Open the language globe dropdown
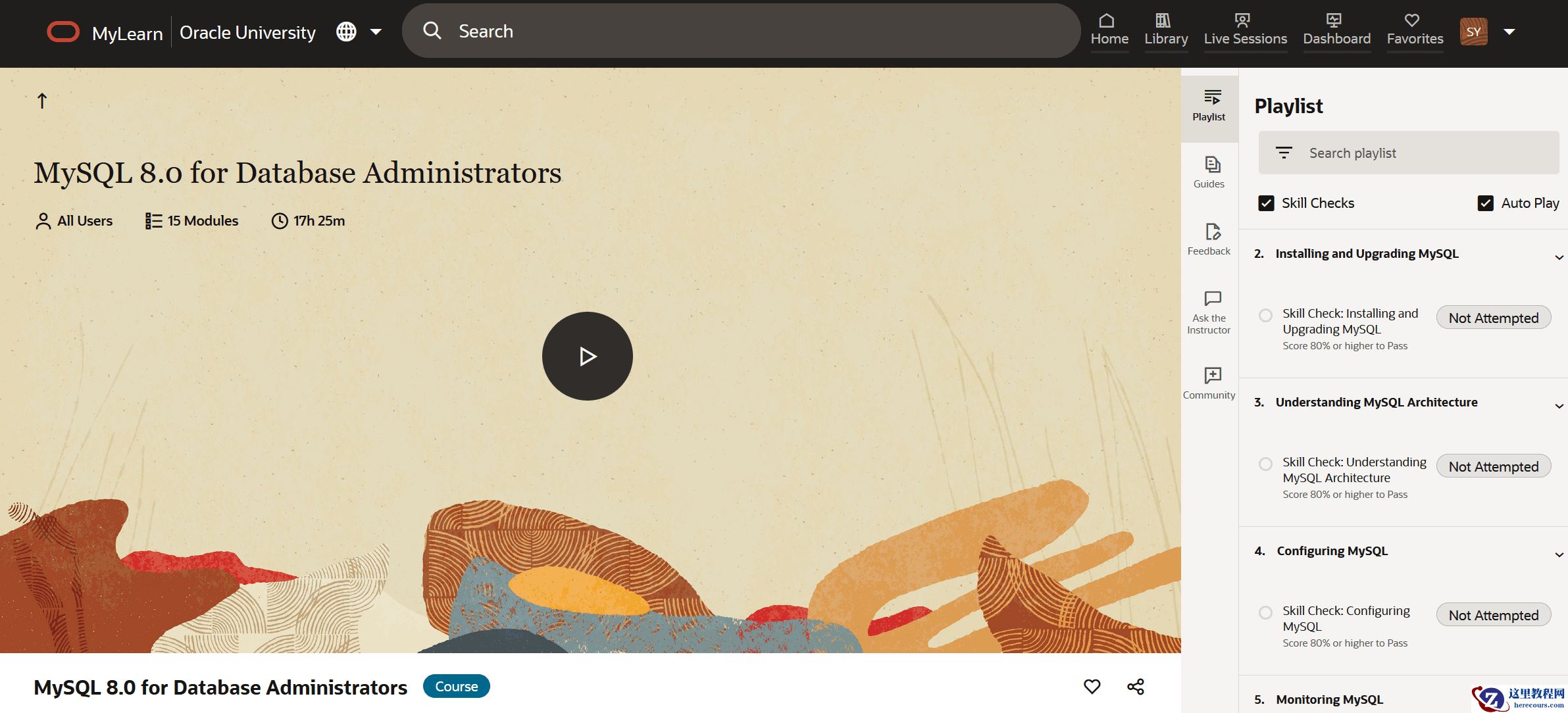The image size is (1568, 713). coord(359,32)
